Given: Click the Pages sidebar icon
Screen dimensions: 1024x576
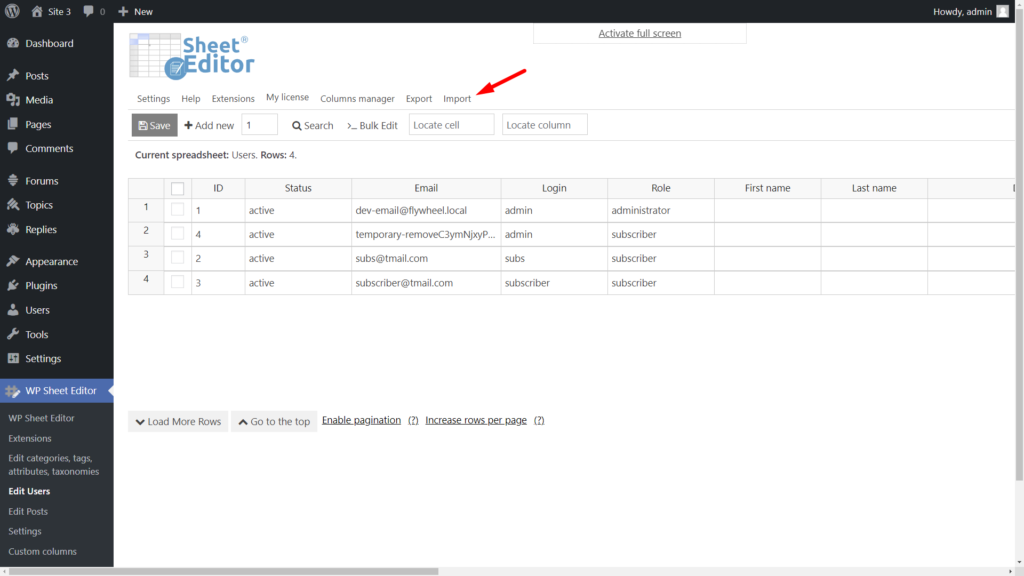Looking at the screenshot, I should coord(13,124).
